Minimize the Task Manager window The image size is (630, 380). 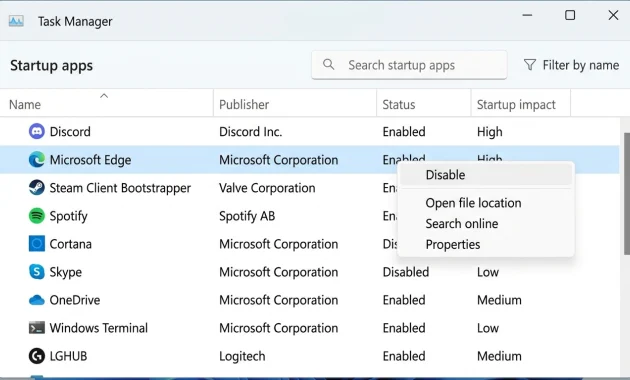pyautogui.click(x=527, y=15)
